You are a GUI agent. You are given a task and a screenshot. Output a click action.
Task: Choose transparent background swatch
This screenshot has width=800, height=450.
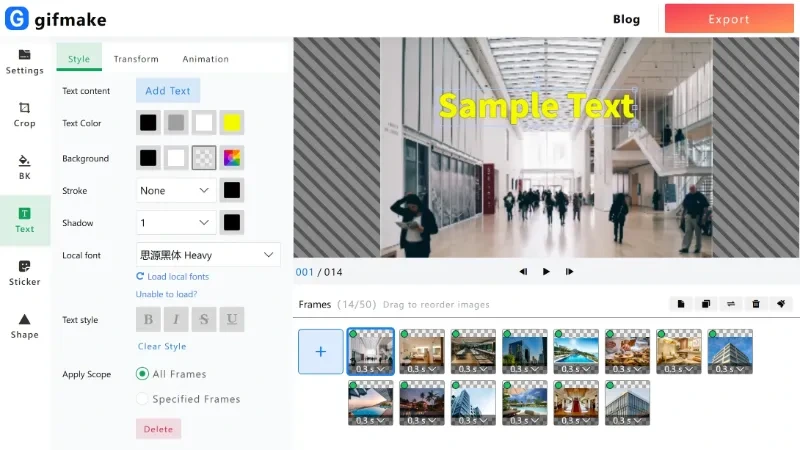coord(204,158)
